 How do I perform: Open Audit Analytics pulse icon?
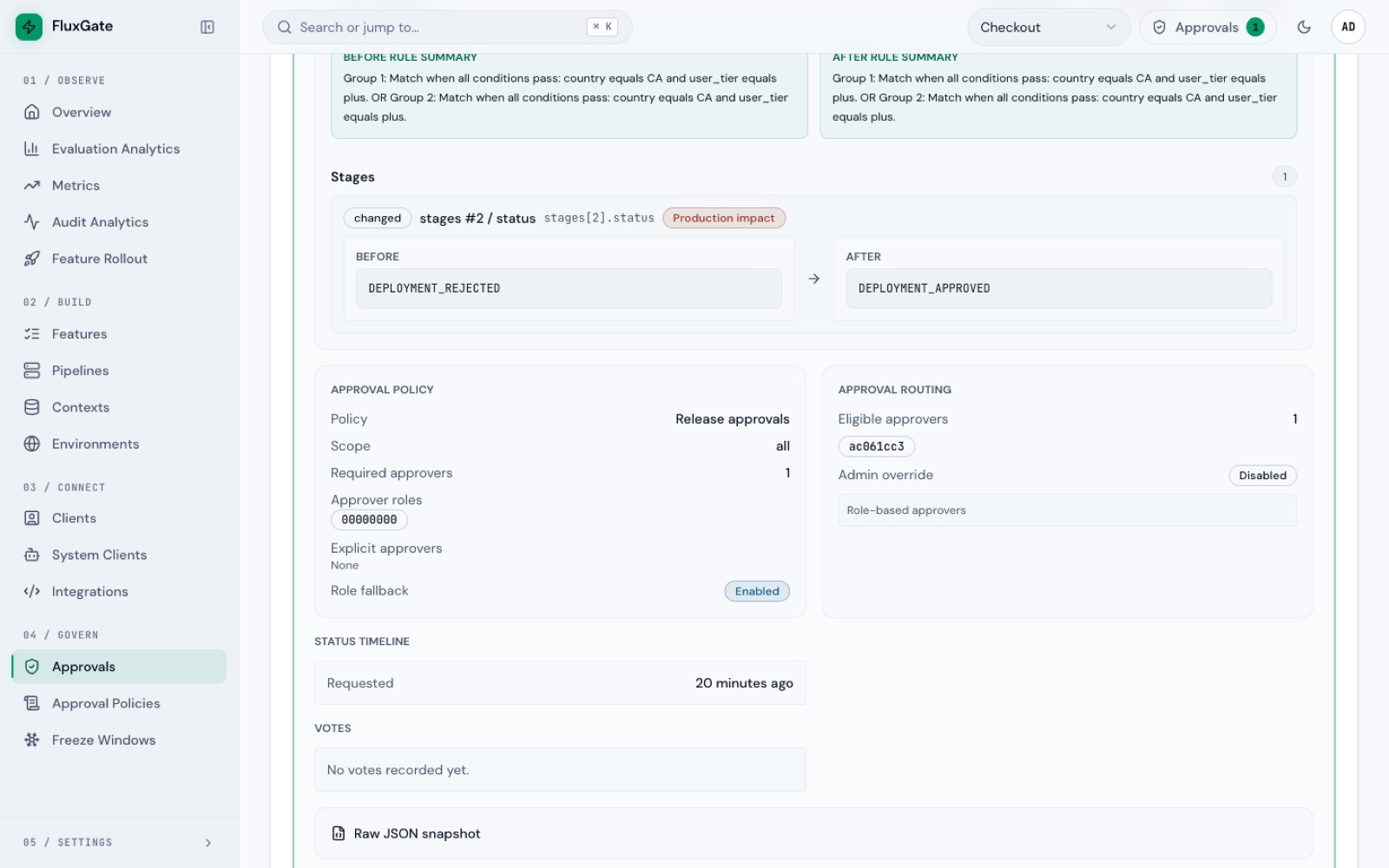tap(32, 222)
